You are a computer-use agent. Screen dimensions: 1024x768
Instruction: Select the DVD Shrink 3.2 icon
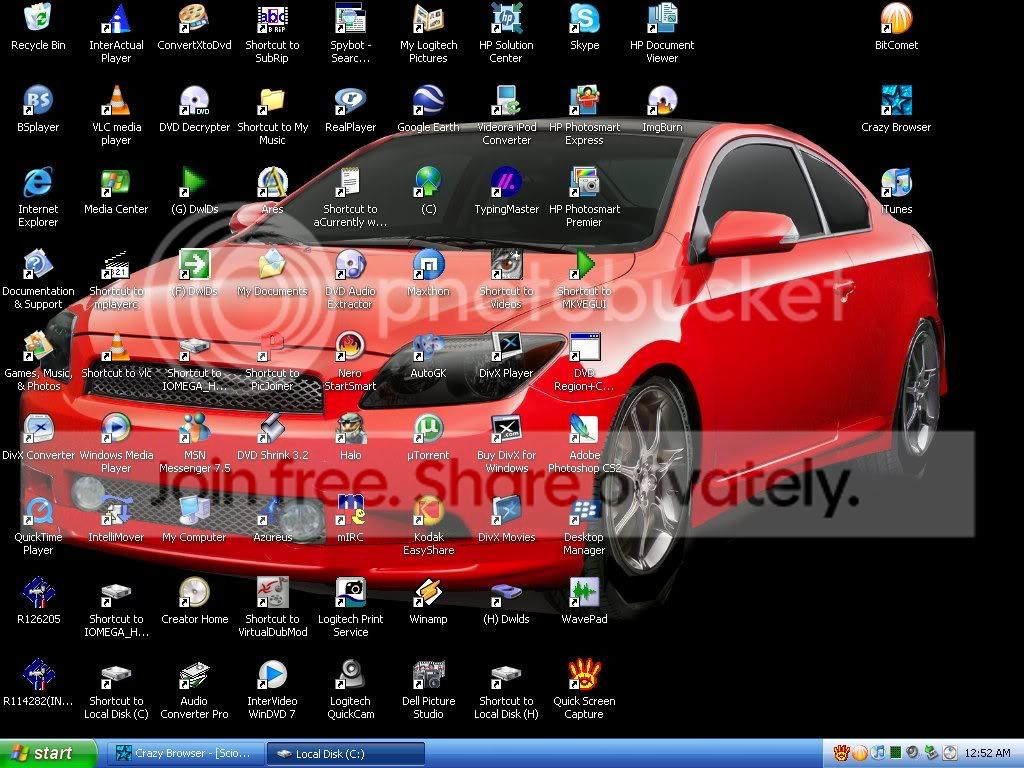pos(272,430)
